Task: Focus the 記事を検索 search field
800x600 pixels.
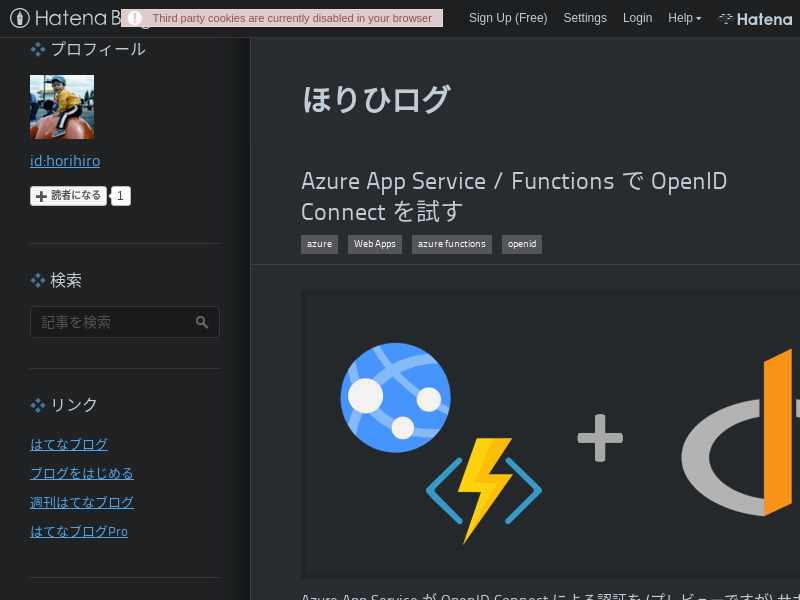Action: point(125,322)
